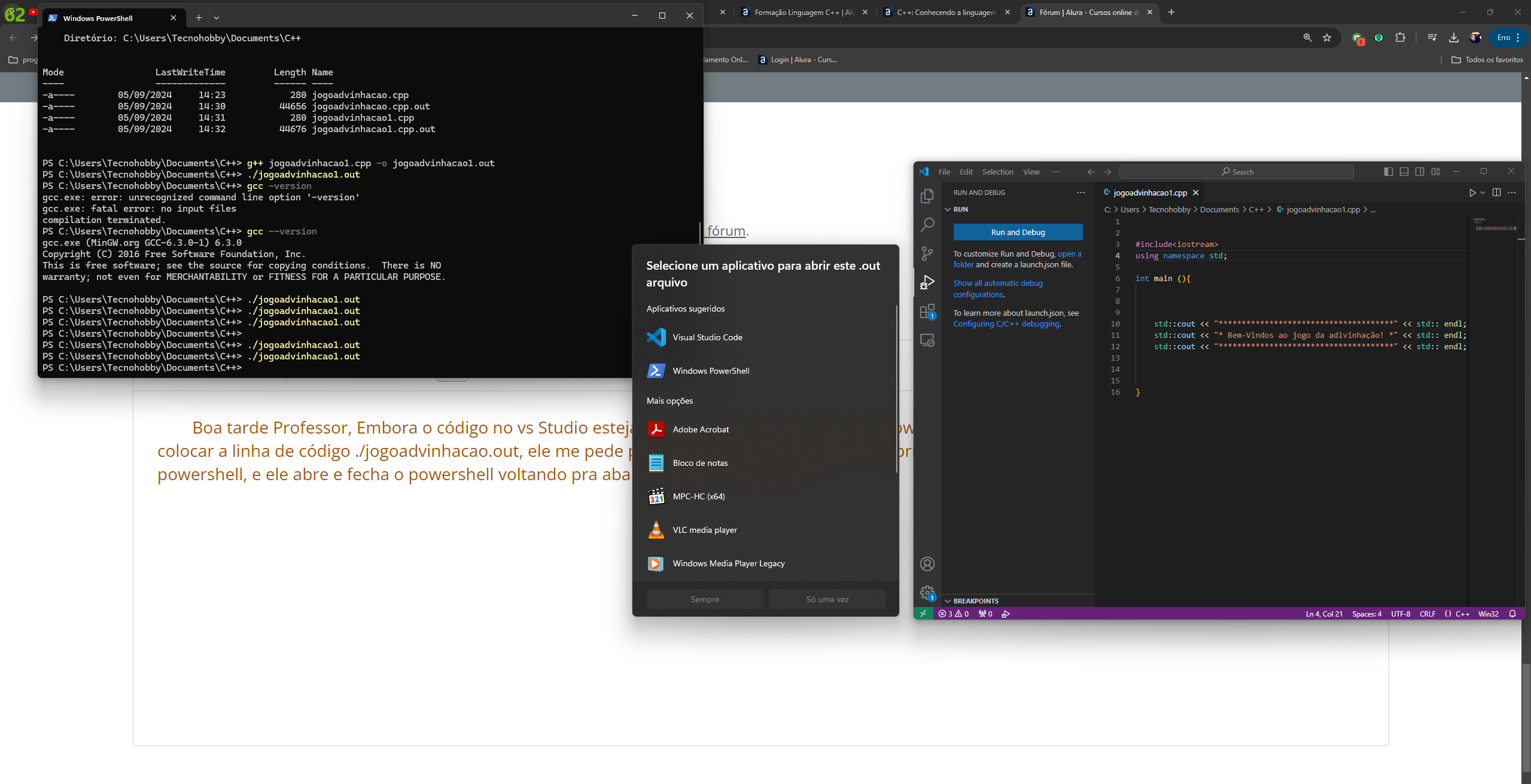
Task: Open the Accounts icon in VS Code
Action: pyautogui.click(x=927, y=564)
